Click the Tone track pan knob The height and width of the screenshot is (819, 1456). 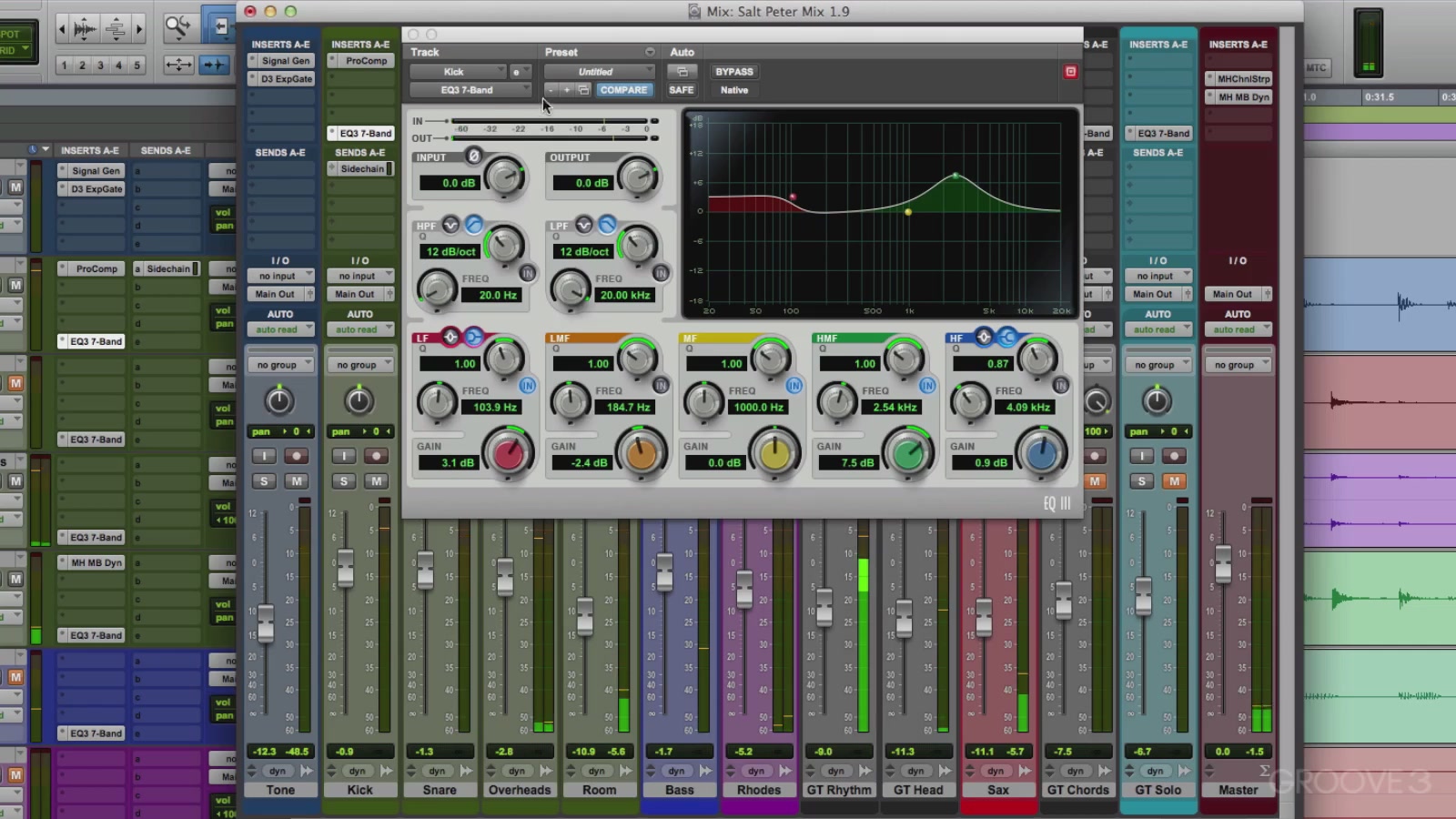[279, 400]
